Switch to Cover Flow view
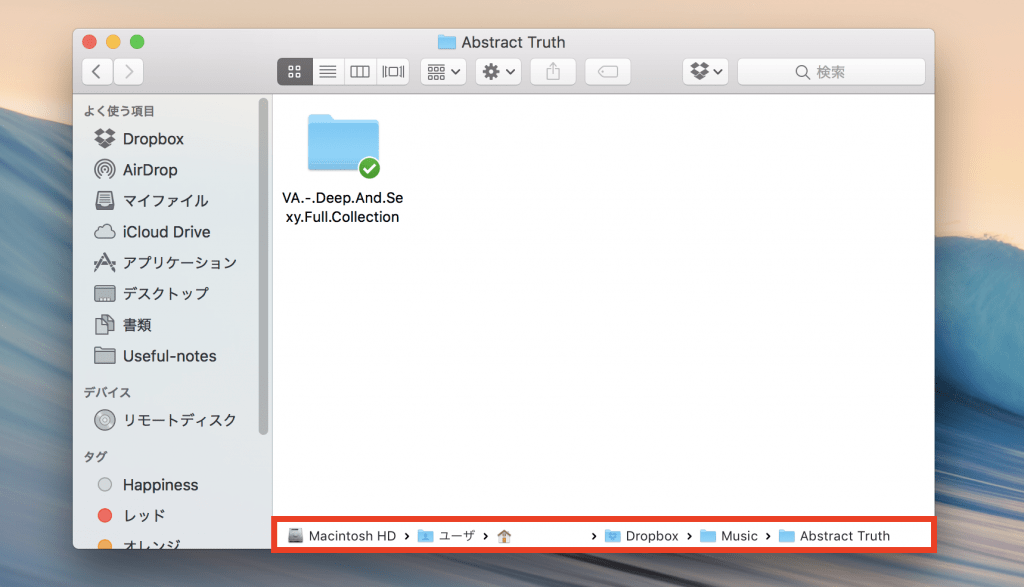The height and width of the screenshot is (587, 1024). click(392, 71)
